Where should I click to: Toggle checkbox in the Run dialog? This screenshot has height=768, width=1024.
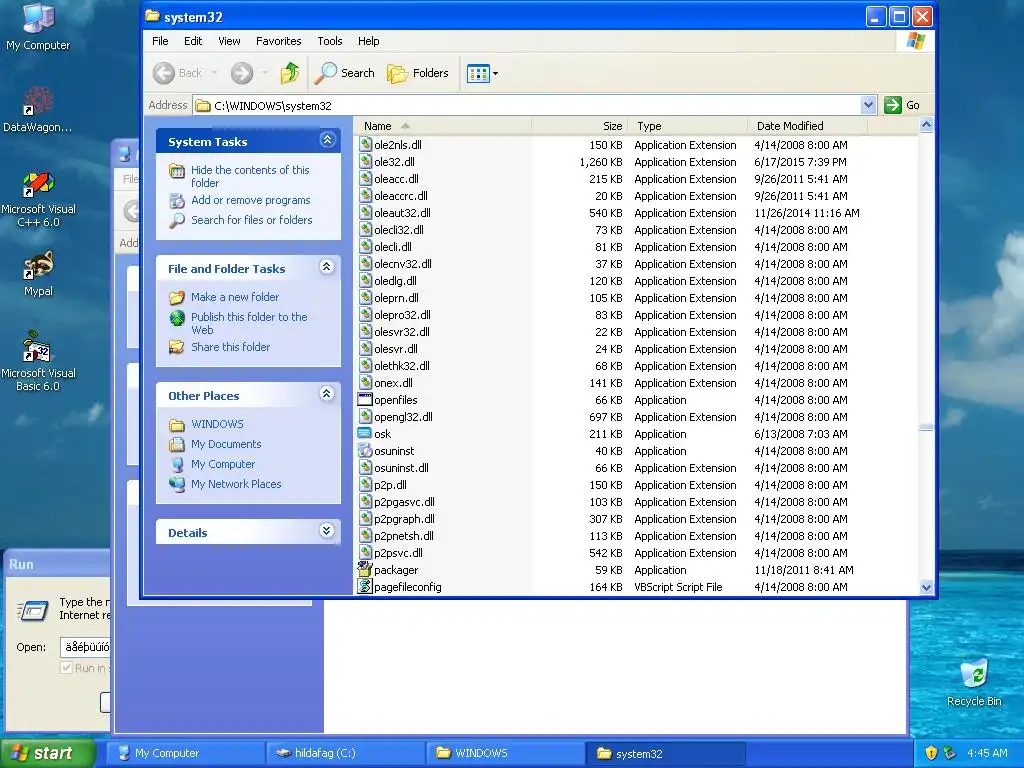66,667
